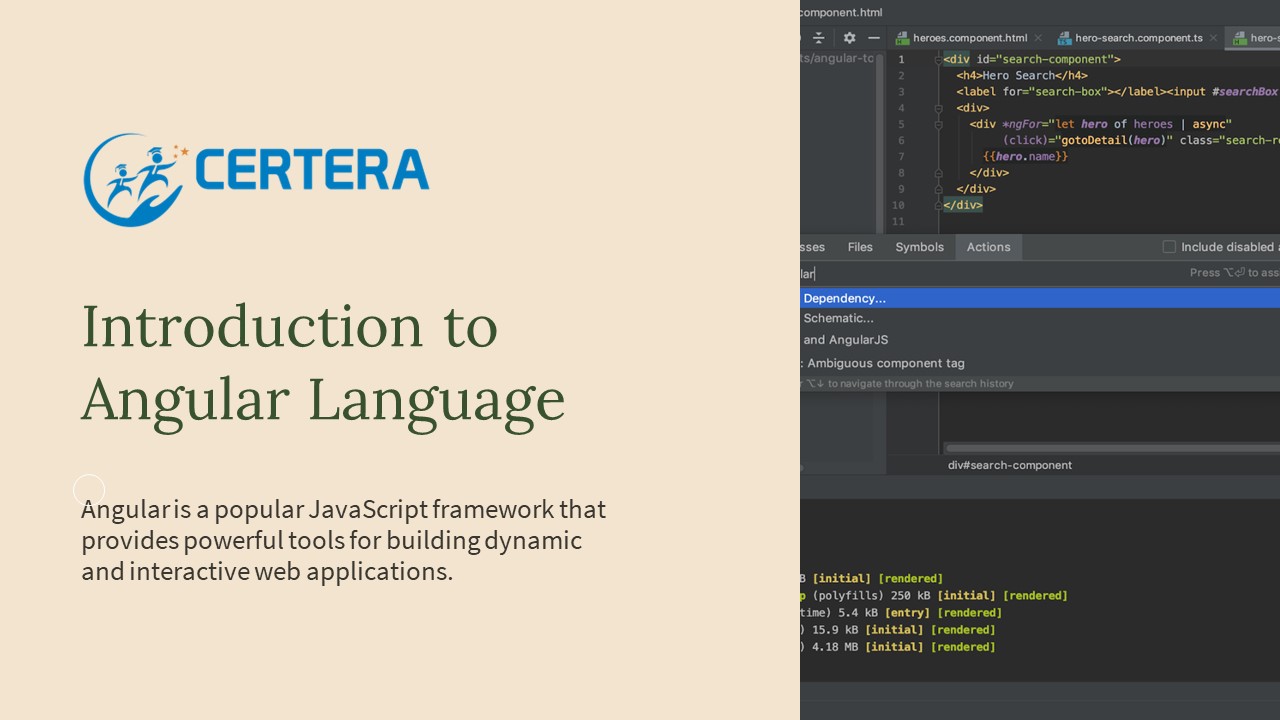Choose the 'and AngularJS' search result
The image size is (1280, 720).
point(1040,340)
